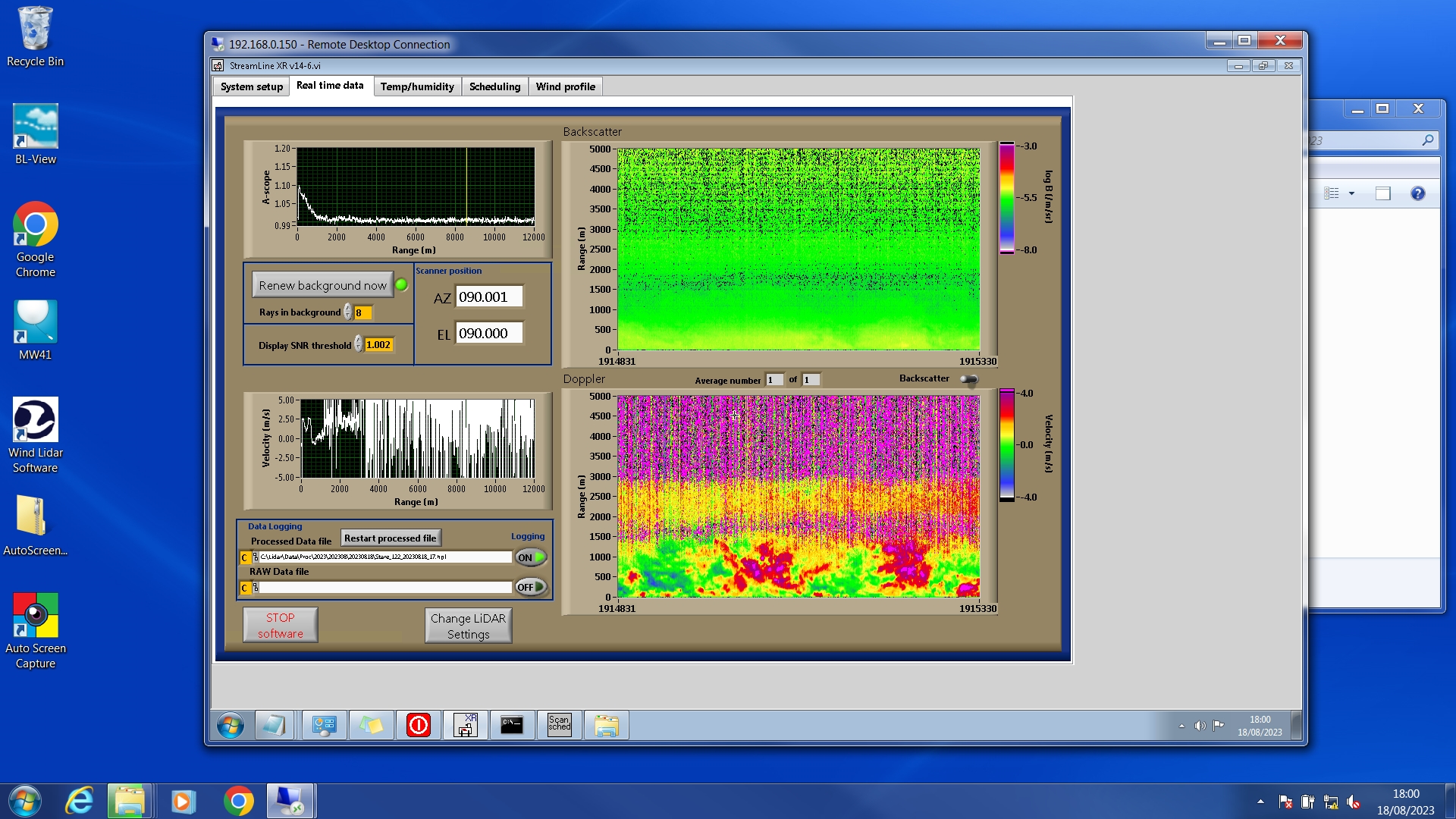
Task: Open Notepad from the remote taskbar
Action: [x=275, y=725]
